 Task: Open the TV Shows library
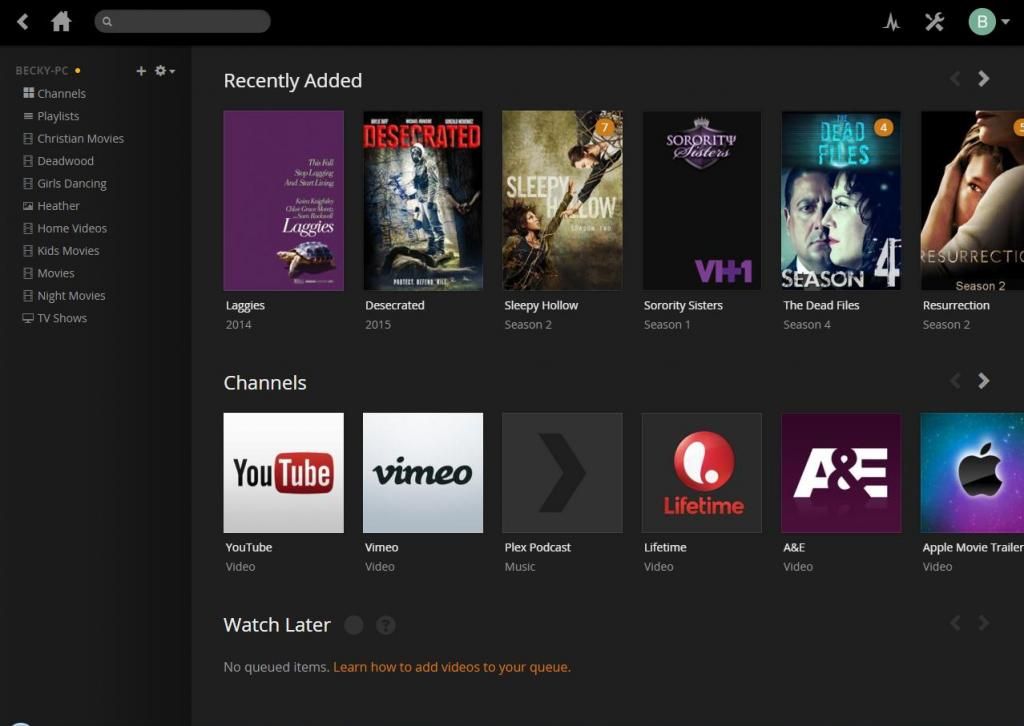point(61,318)
